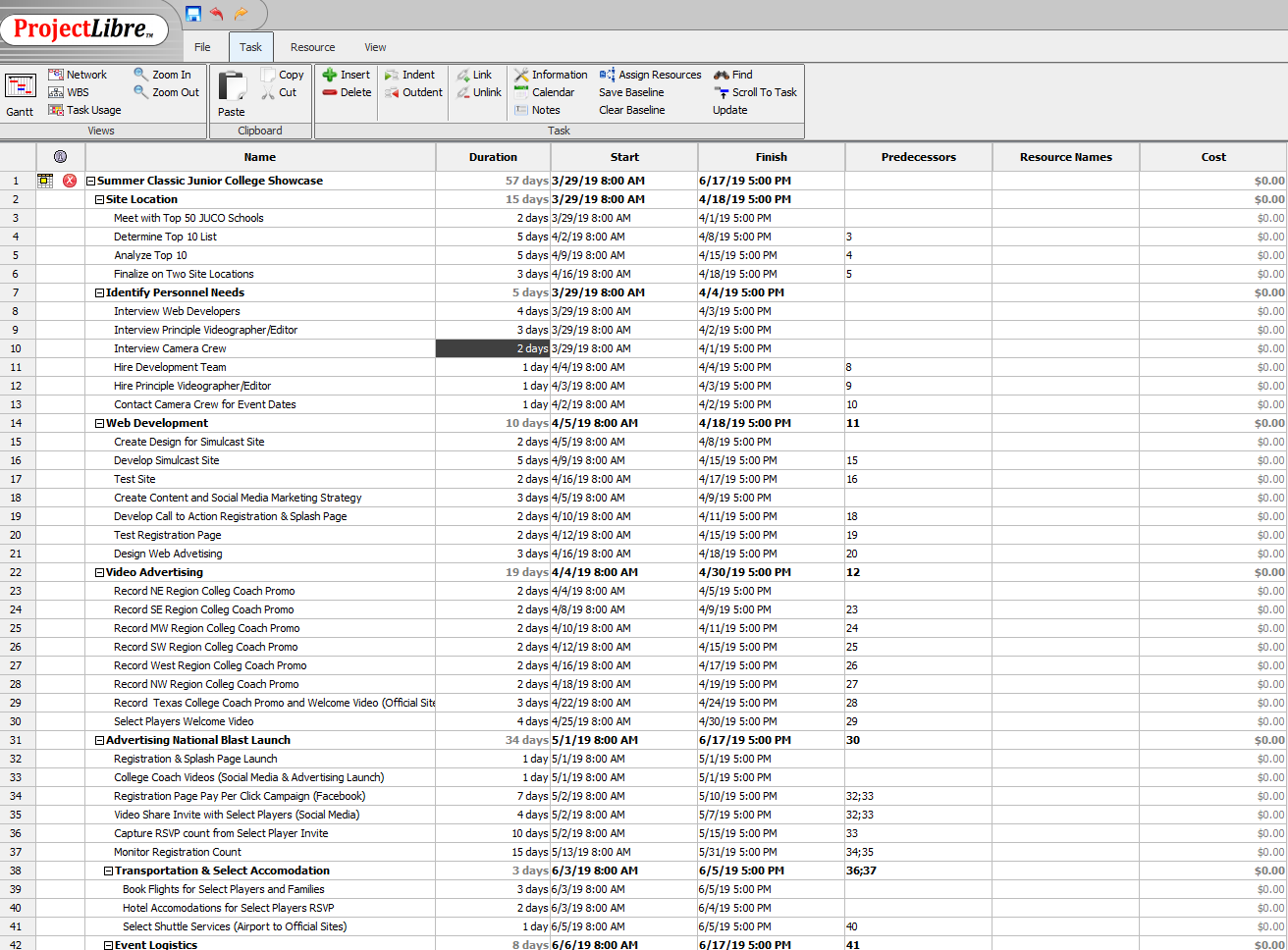Open the task Calendar
Screen dimensions: 1288x950
pos(545,92)
